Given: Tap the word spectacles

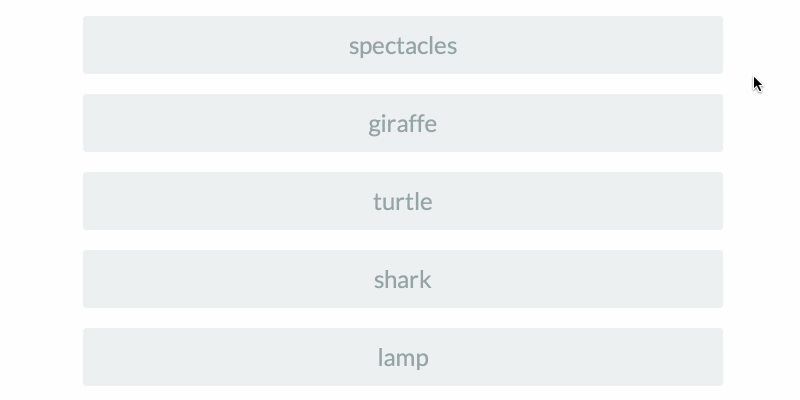Looking at the screenshot, I should [403, 46].
